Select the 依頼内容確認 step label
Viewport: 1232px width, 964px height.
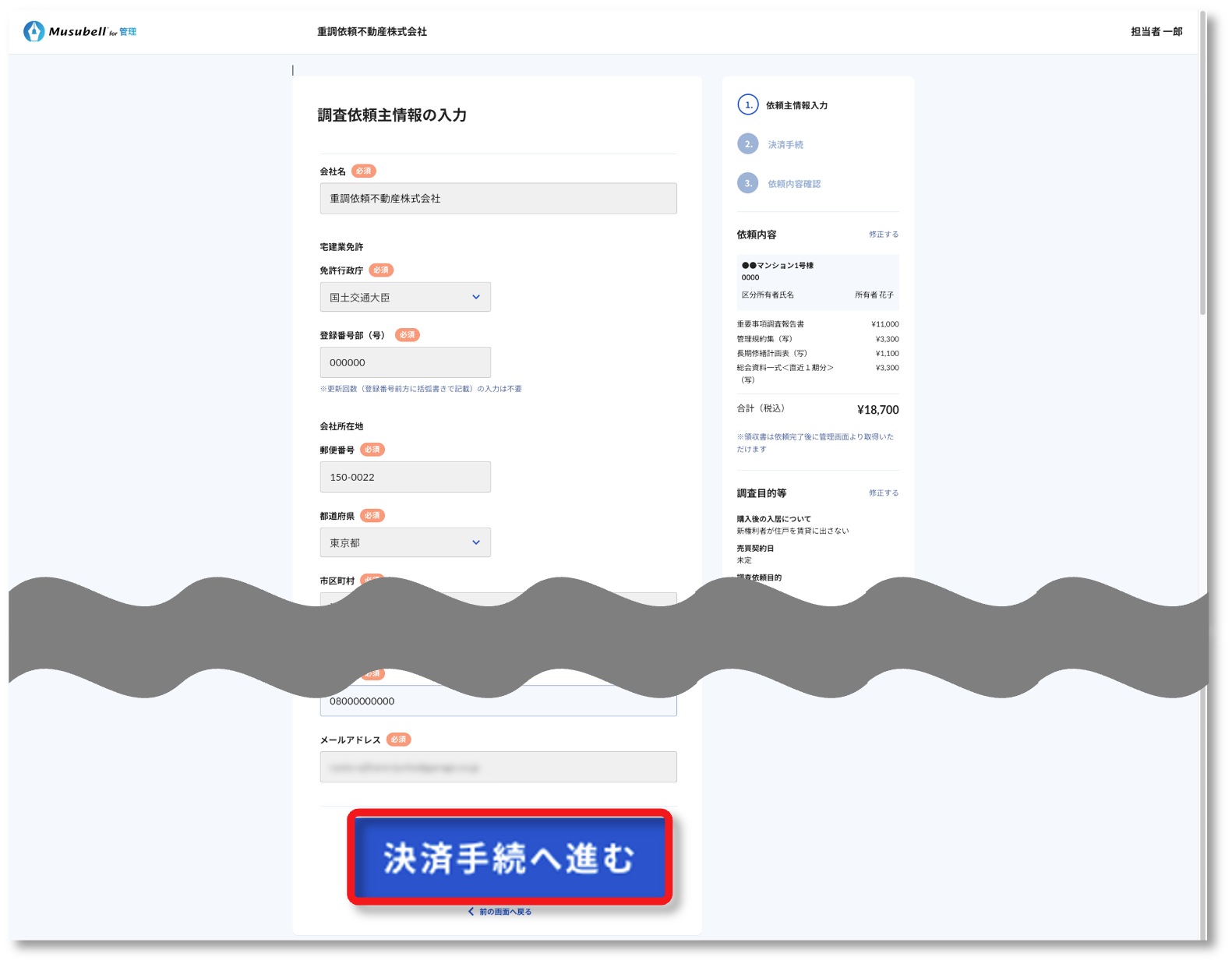click(793, 184)
